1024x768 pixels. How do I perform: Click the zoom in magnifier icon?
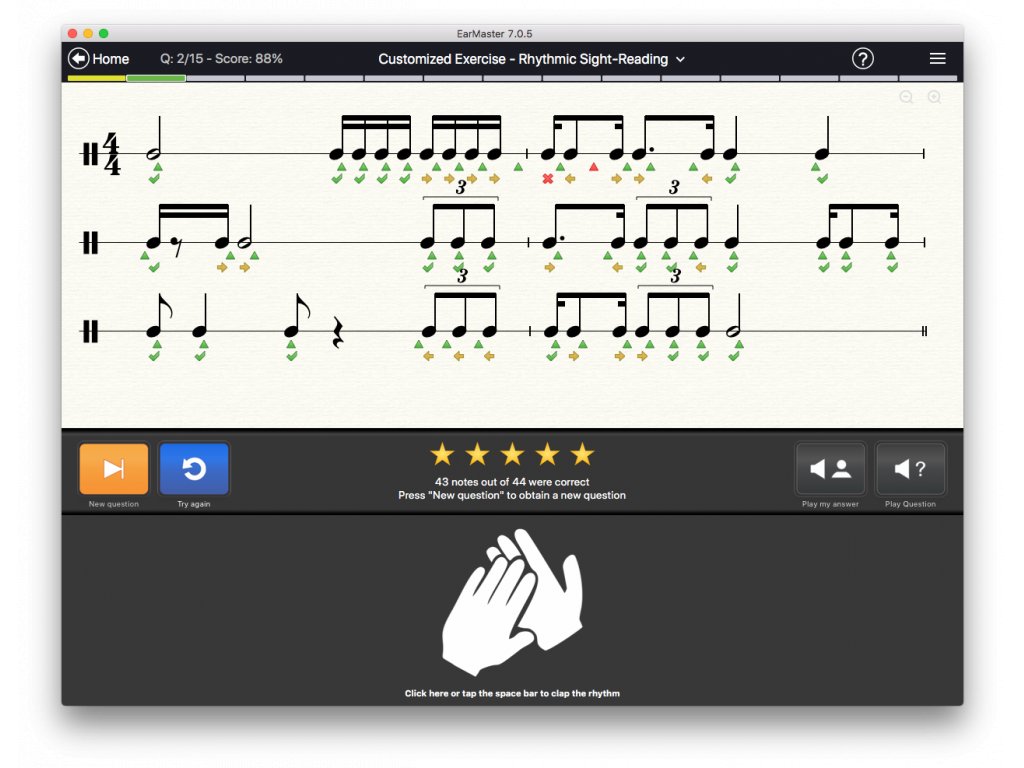(935, 97)
